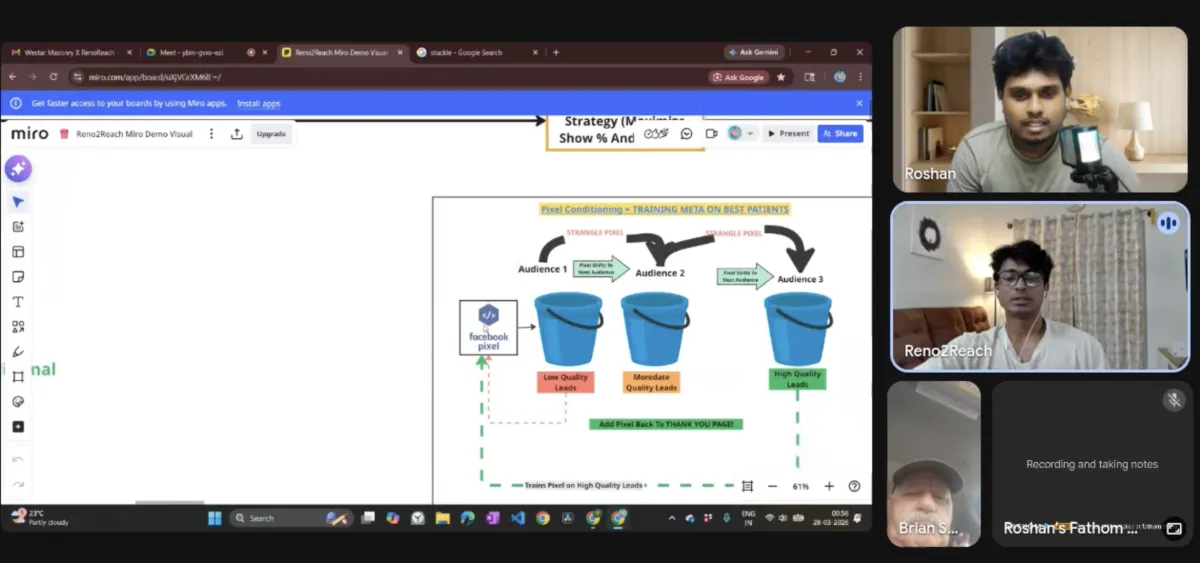Zoom in with the plus button
Screen dimensions: 1200x563
click(829, 486)
